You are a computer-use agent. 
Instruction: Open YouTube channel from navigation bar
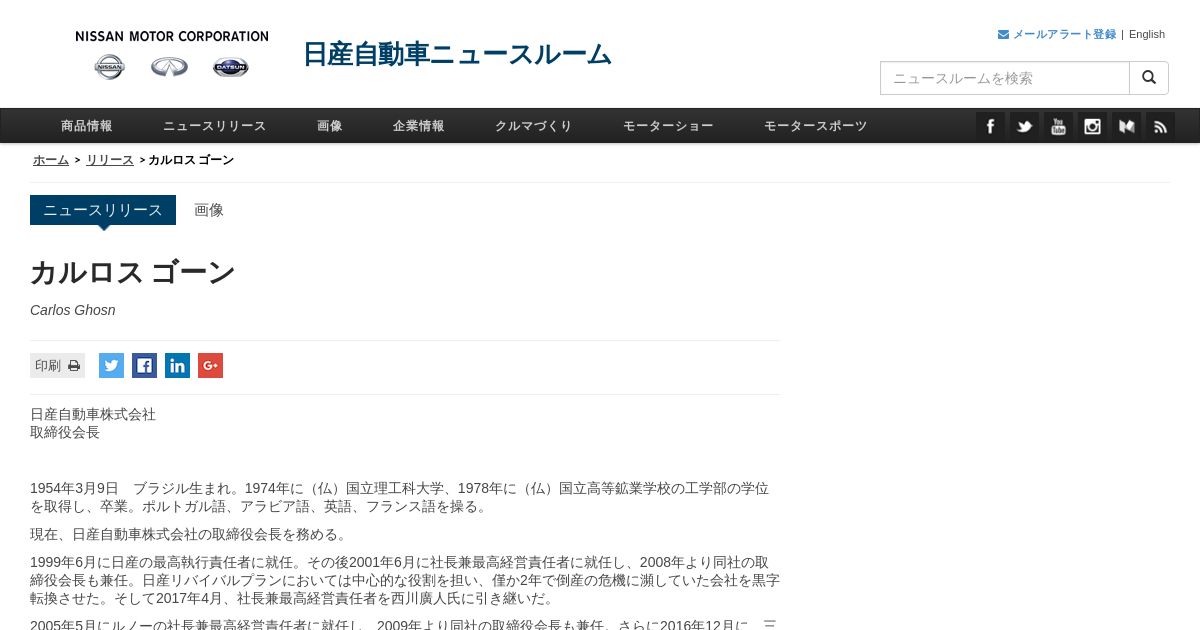pyautogui.click(x=1058, y=126)
